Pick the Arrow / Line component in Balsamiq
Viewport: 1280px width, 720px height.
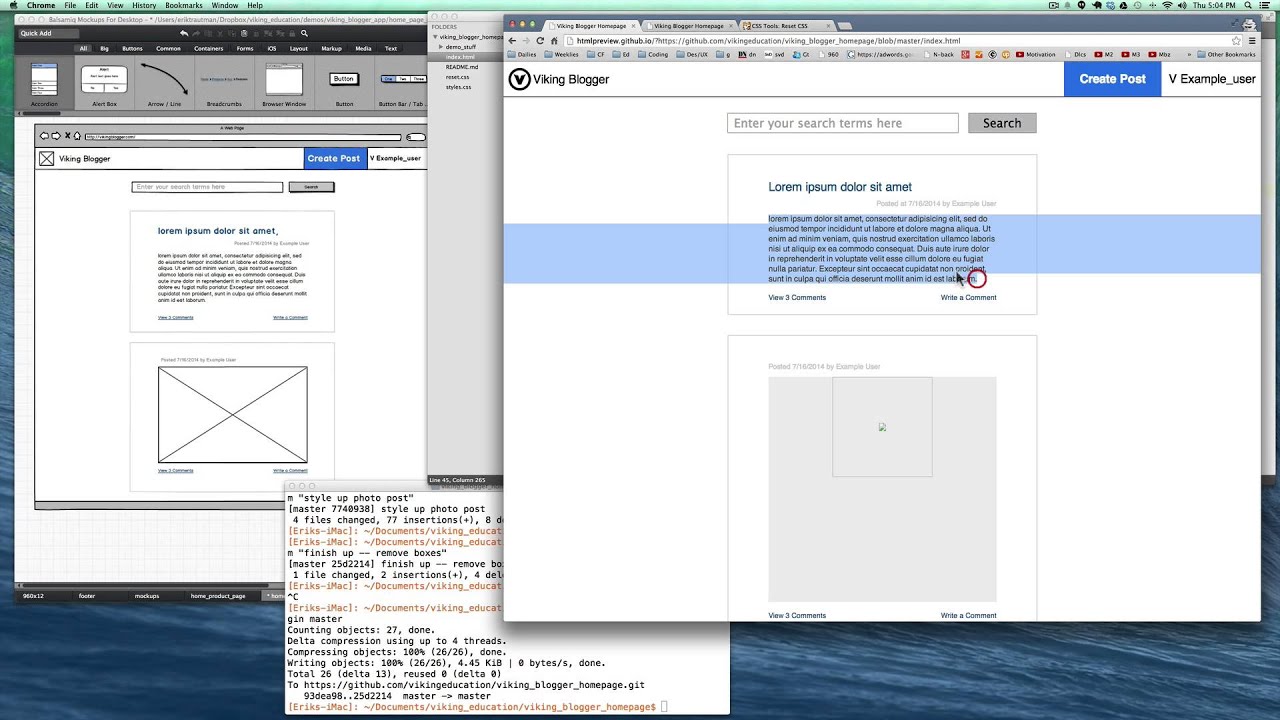pyautogui.click(x=164, y=84)
